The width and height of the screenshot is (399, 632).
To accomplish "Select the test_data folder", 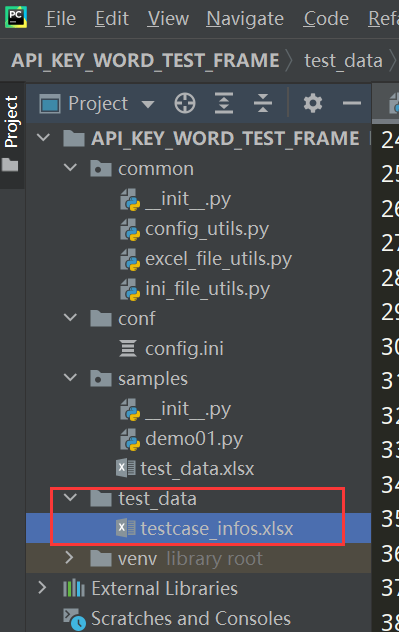I will tap(157, 499).
